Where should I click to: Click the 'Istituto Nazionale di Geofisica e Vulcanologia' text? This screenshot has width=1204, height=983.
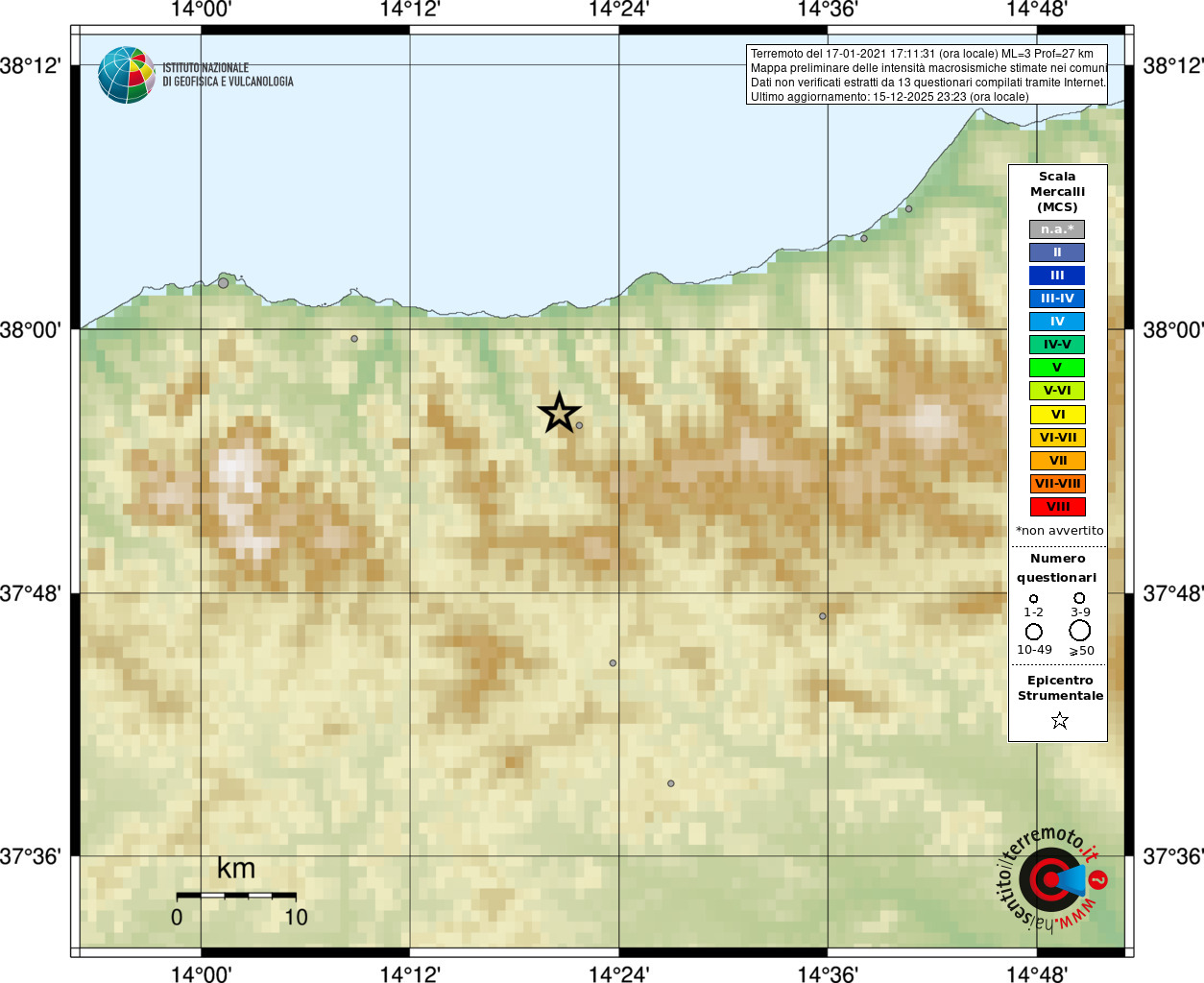click(x=228, y=75)
